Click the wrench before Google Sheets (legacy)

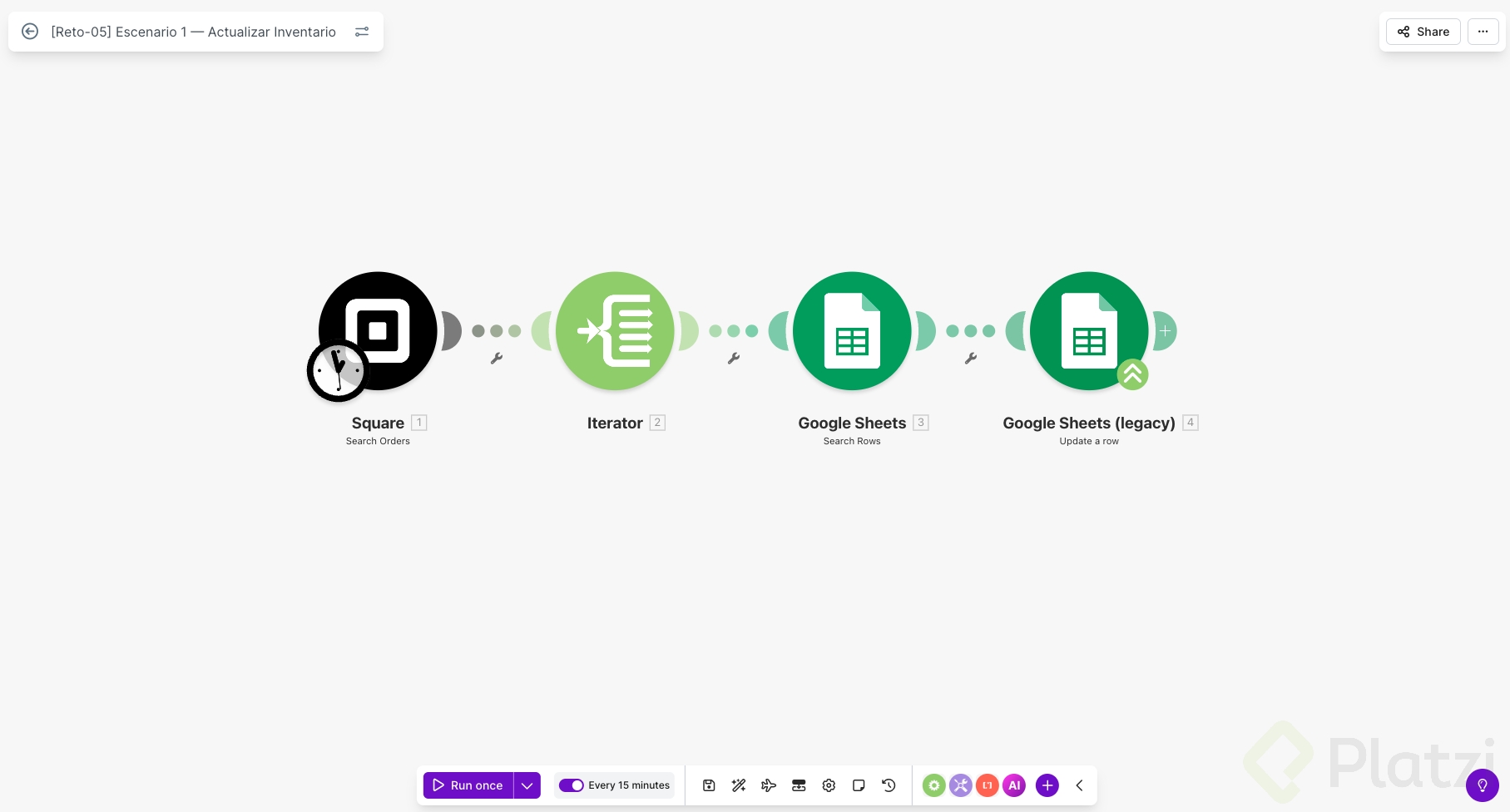click(971, 359)
